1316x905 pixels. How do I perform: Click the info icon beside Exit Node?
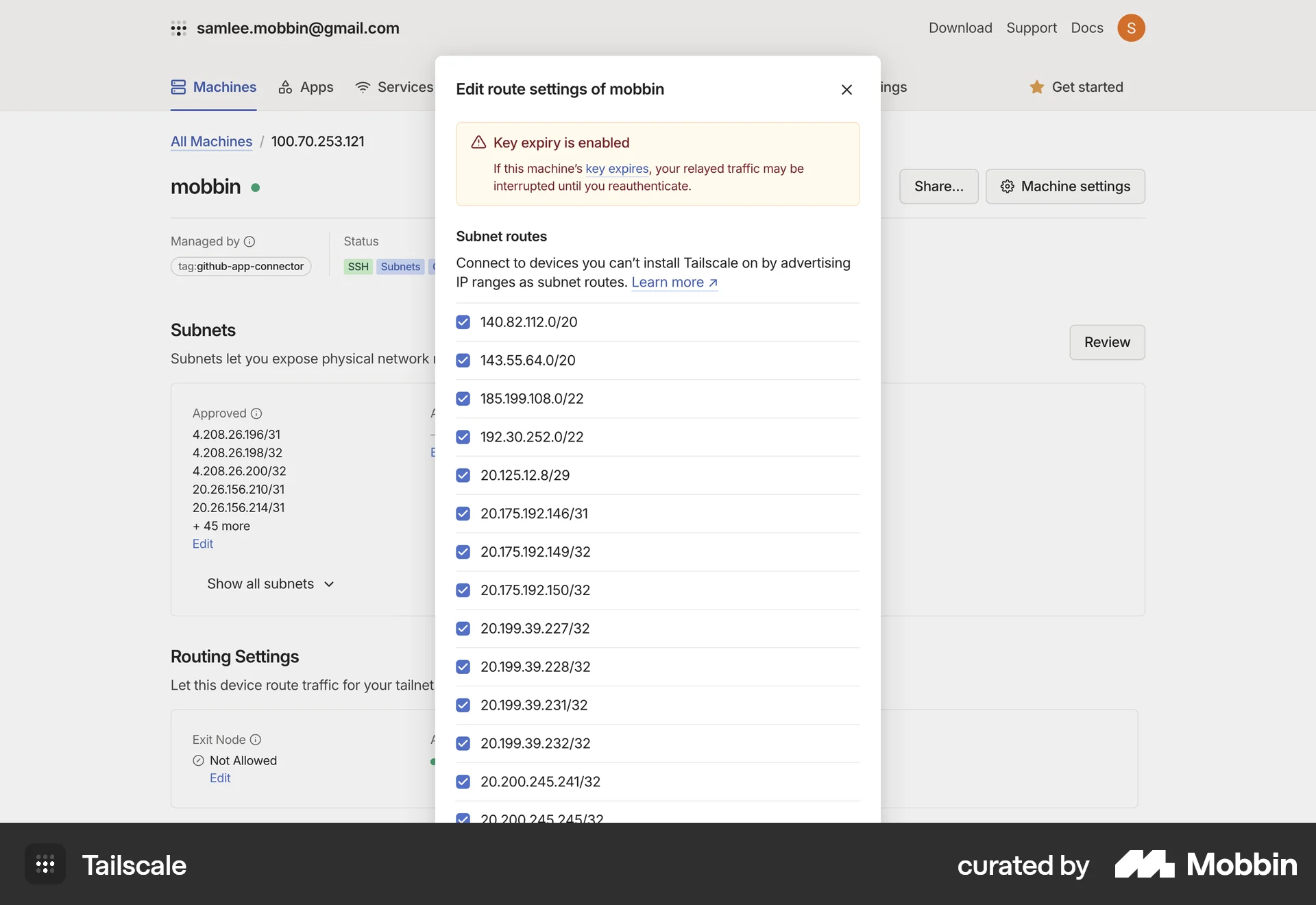(x=256, y=740)
